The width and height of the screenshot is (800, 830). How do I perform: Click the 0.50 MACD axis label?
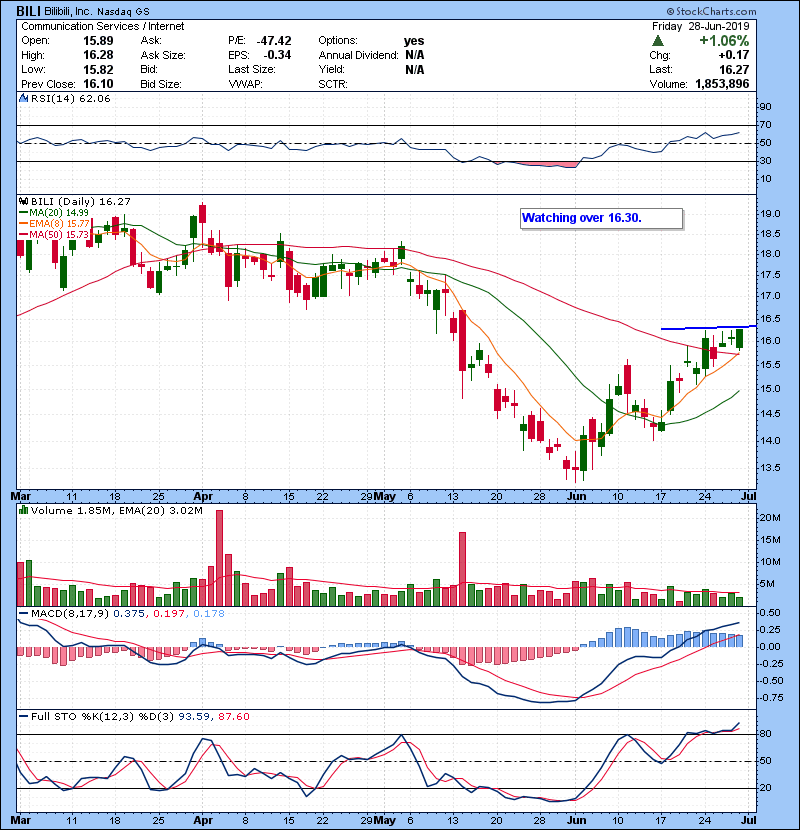click(x=770, y=612)
